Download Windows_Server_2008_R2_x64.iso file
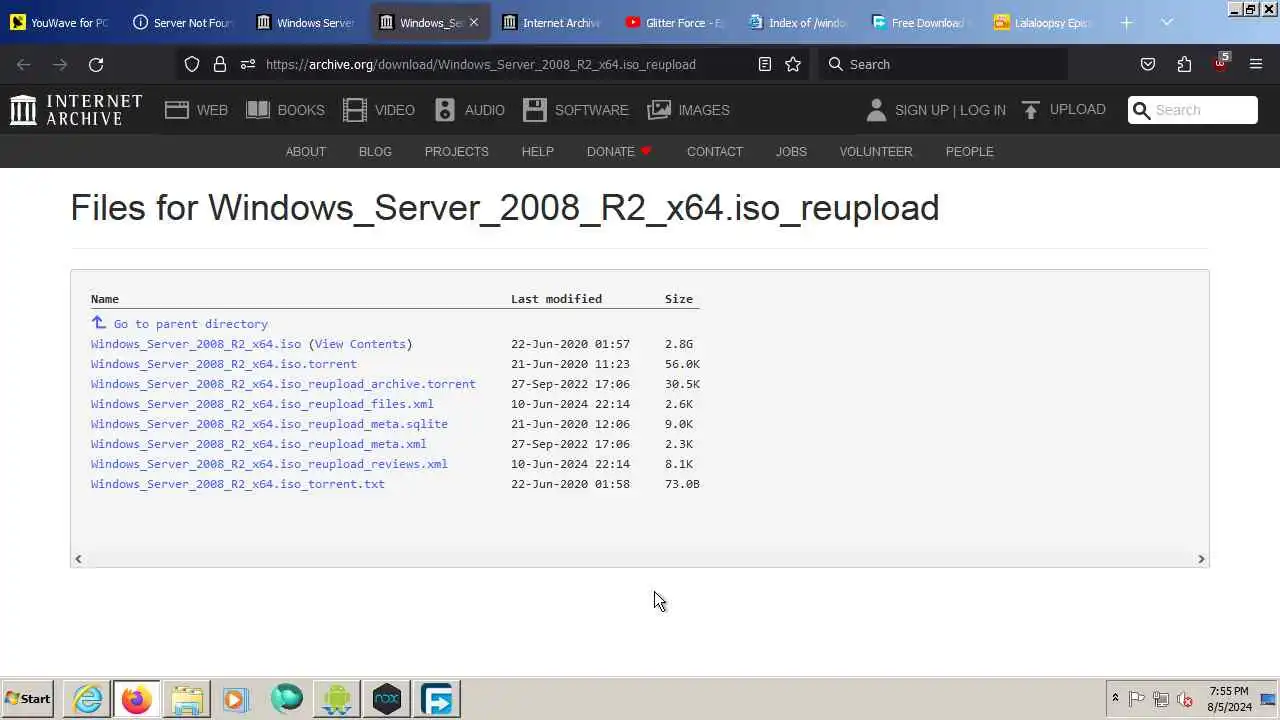1280x720 pixels. click(196, 344)
